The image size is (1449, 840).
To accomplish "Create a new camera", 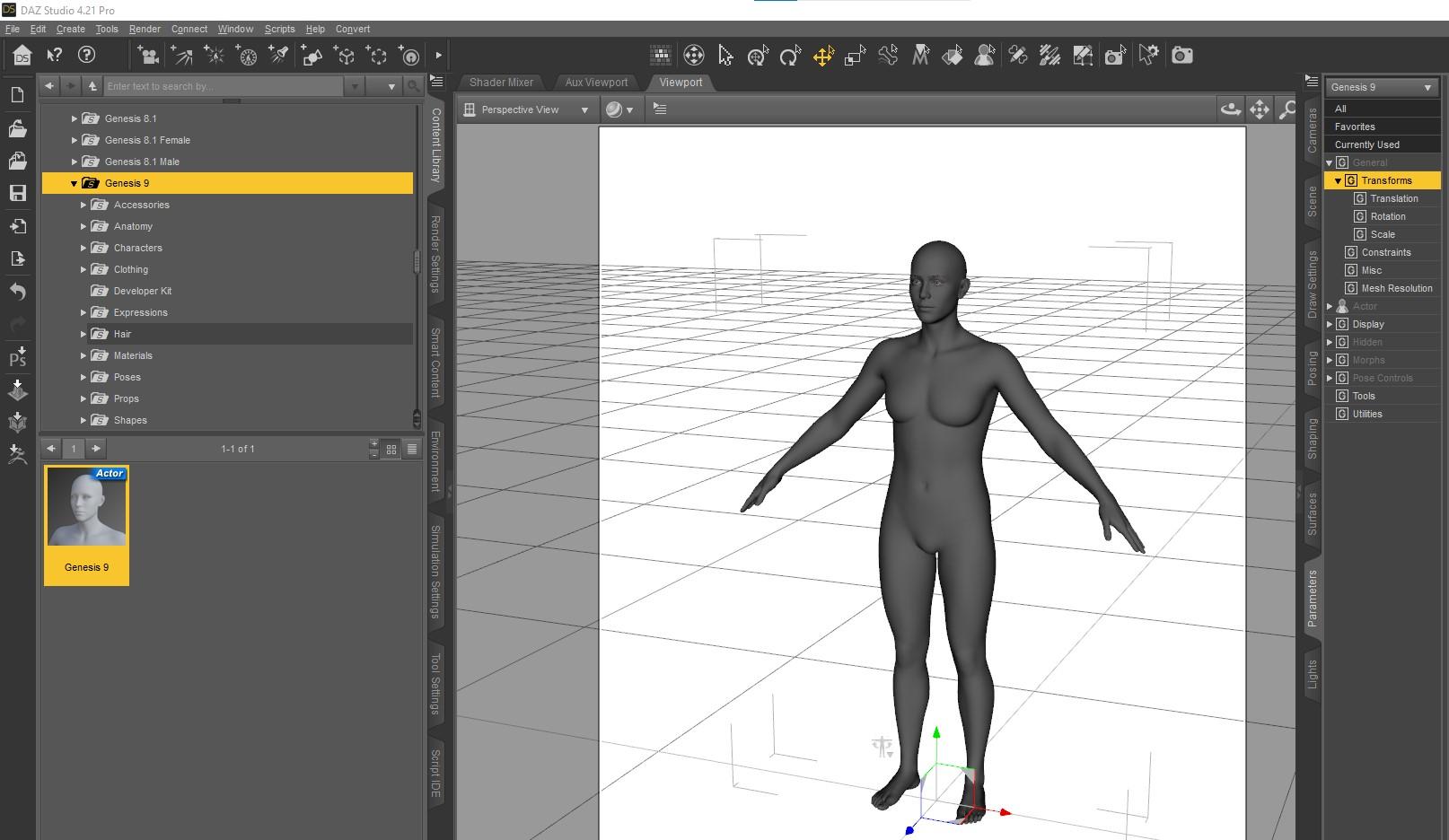I will pos(148,56).
